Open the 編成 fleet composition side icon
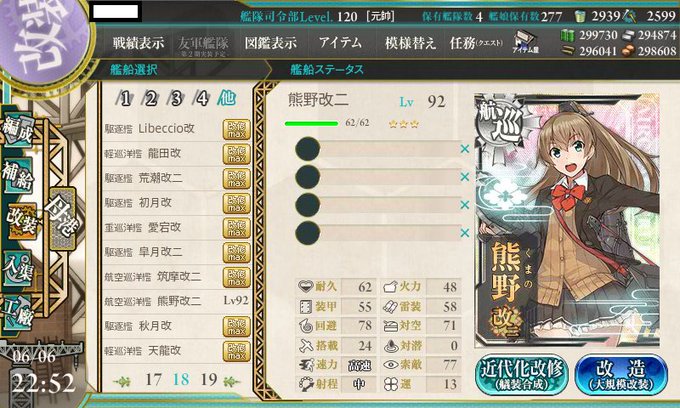Image resolution: width=680 pixels, height=408 pixels. tap(18, 131)
